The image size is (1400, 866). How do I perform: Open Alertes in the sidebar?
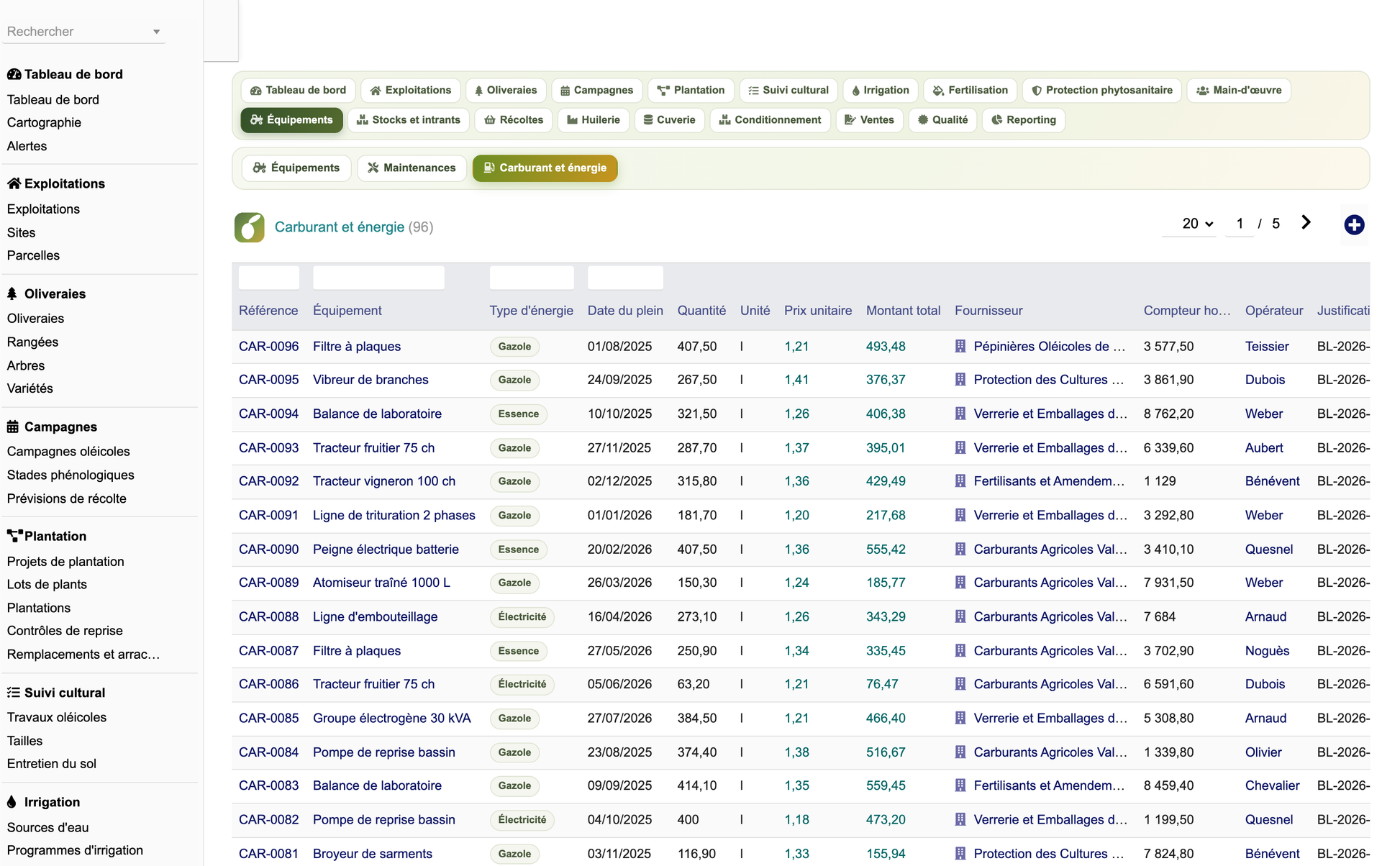[x=27, y=146]
